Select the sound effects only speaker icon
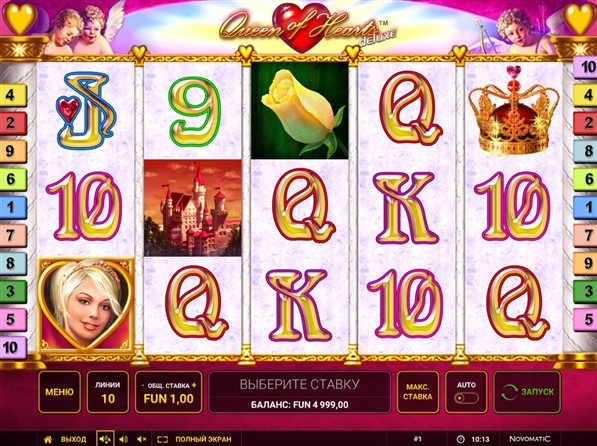Screen dimensions: 597x446 [123, 439]
